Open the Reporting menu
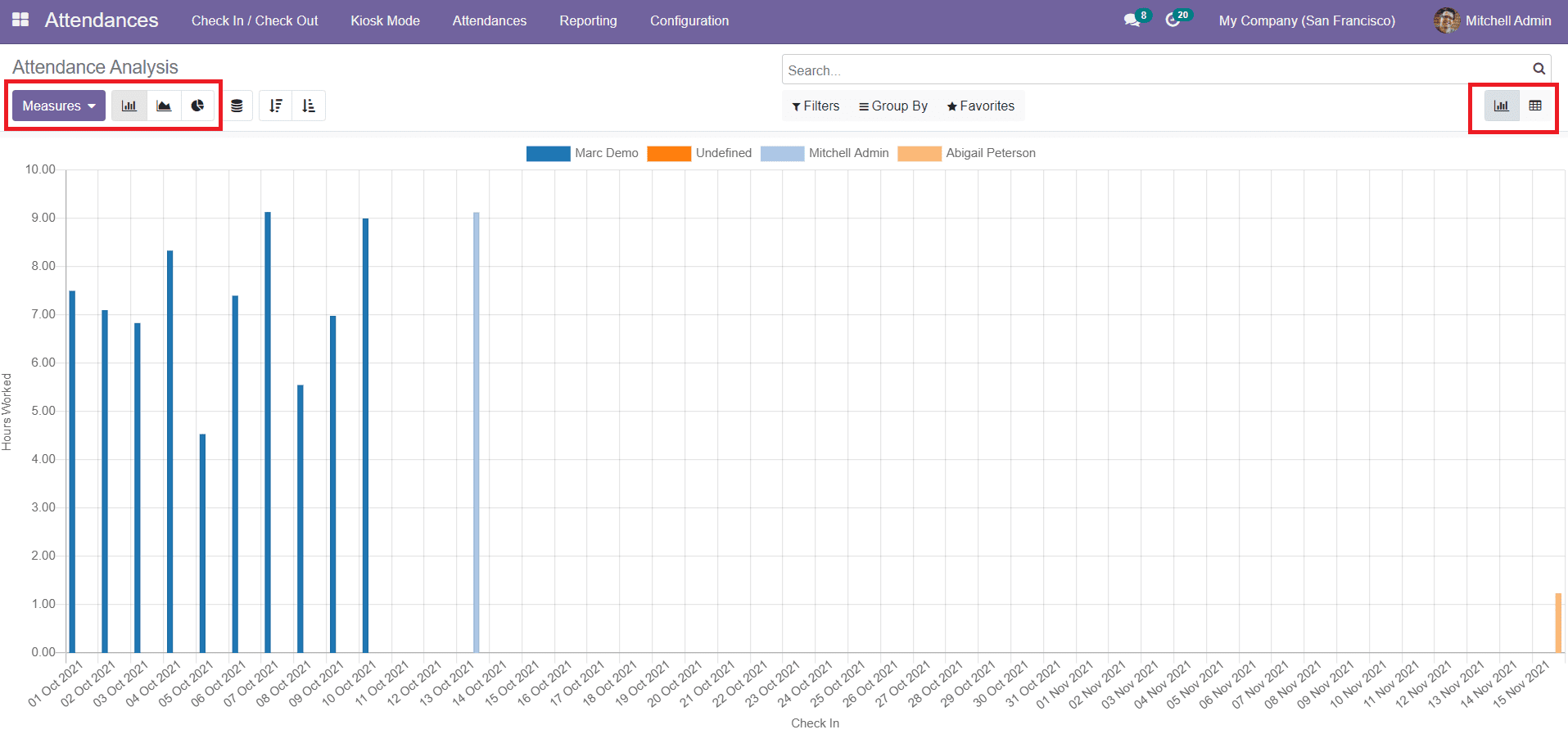Viewport: 1568px width, 734px height. click(x=588, y=20)
